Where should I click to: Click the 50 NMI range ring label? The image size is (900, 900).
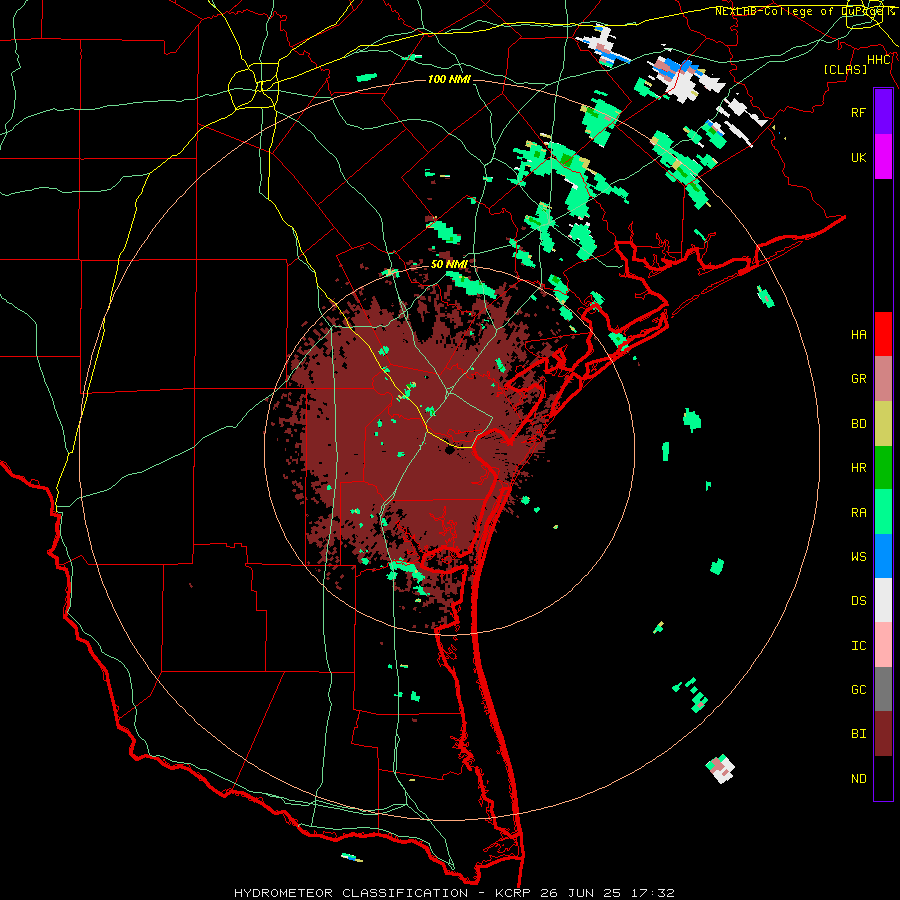[449, 264]
